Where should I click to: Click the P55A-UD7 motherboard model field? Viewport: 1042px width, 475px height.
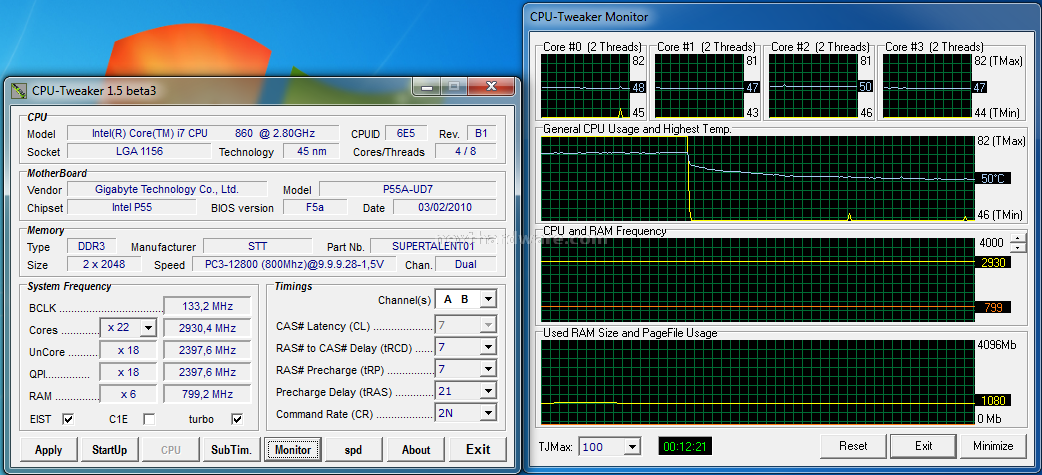pyautogui.click(x=407, y=189)
